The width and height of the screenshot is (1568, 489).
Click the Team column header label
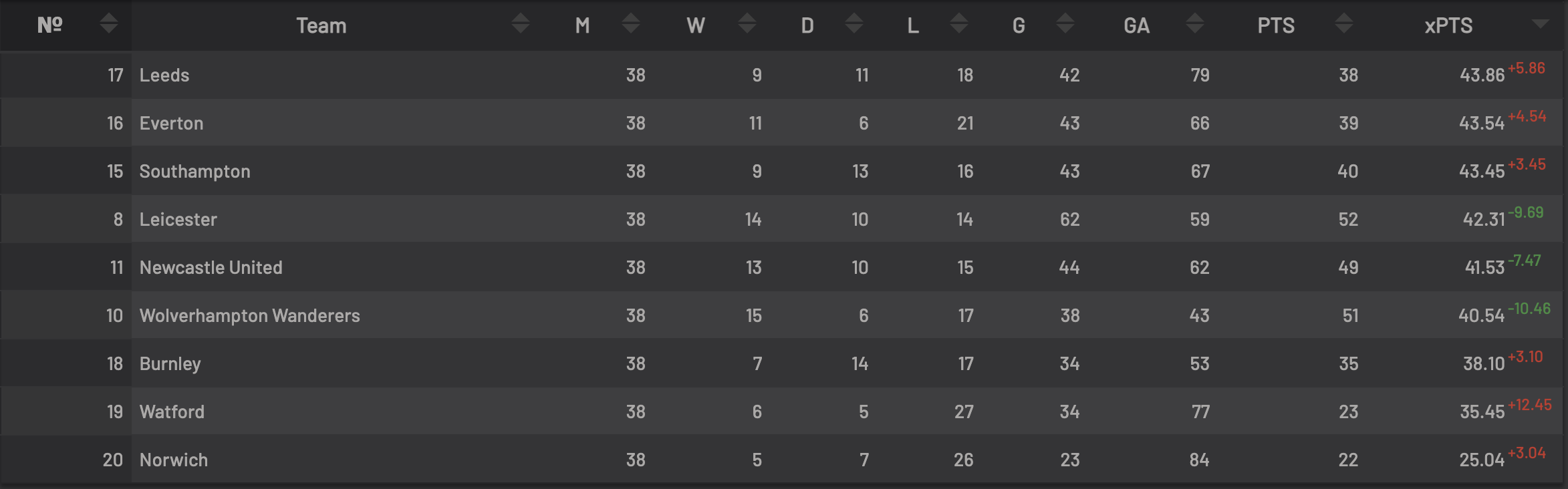click(x=321, y=25)
